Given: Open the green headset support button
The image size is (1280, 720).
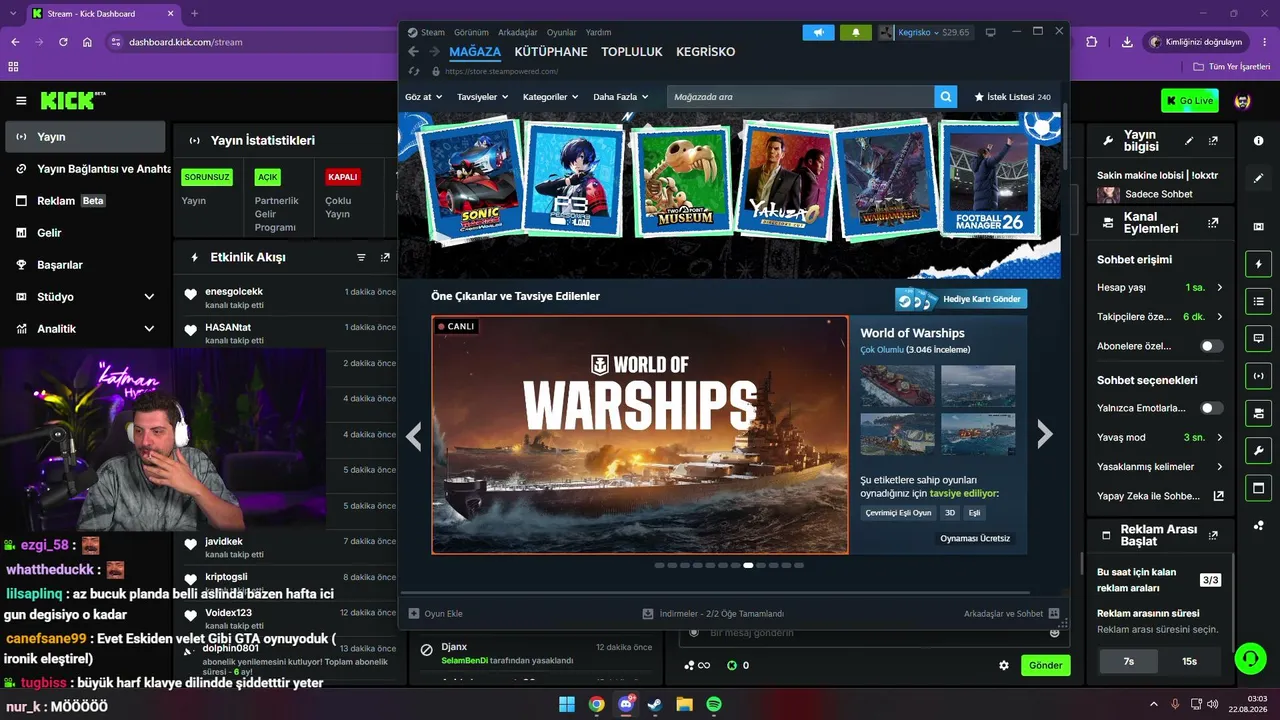Looking at the screenshot, I should click(1250, 658).
